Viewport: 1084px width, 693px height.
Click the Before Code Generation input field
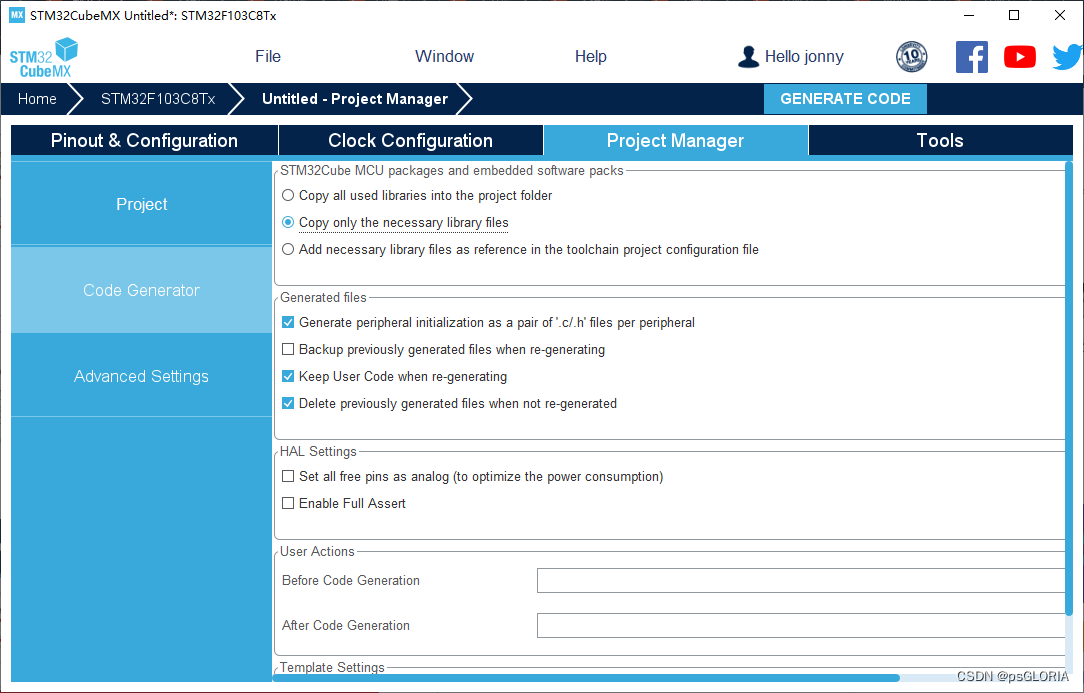pyautogui.click(x=801, y=581)
